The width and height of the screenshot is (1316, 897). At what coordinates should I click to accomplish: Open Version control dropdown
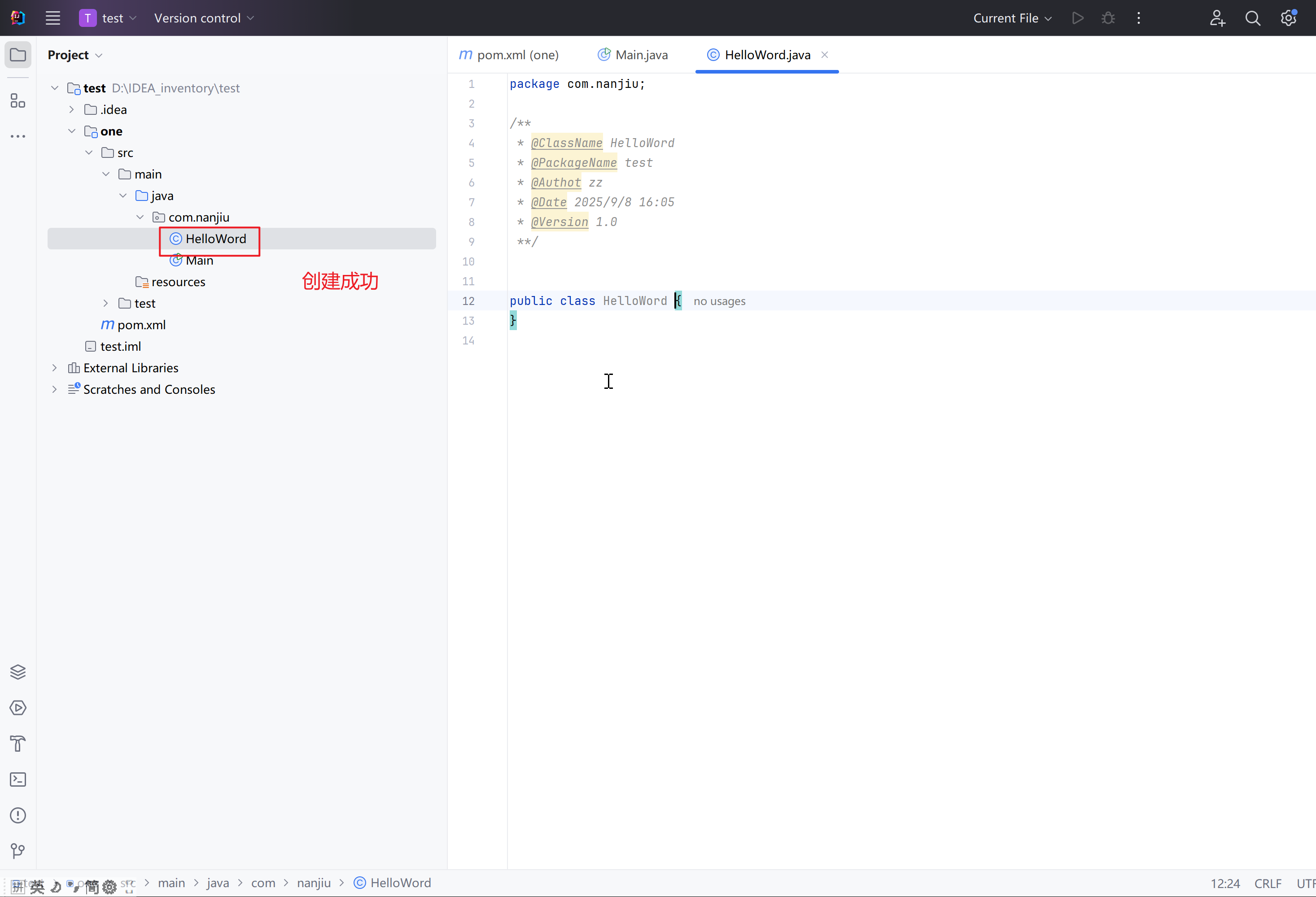203,18
